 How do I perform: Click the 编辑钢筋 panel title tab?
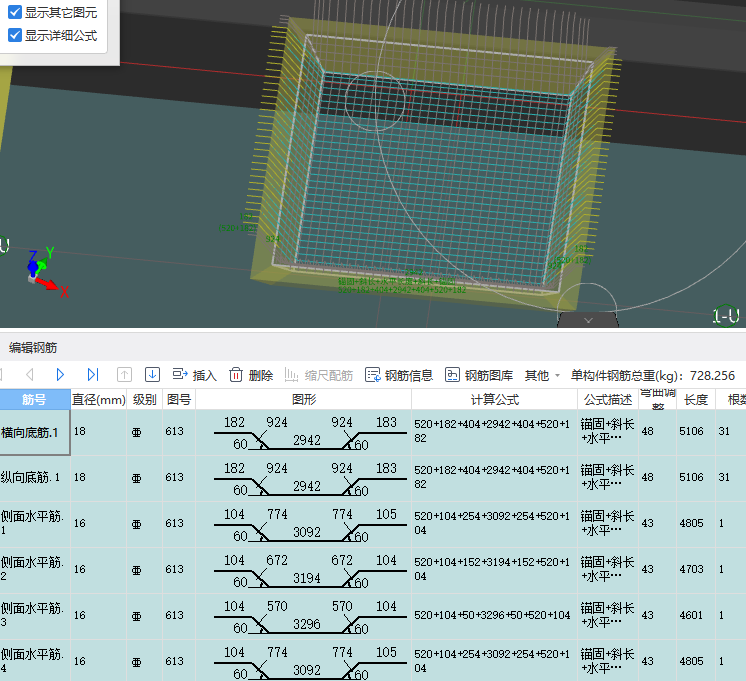34,348
